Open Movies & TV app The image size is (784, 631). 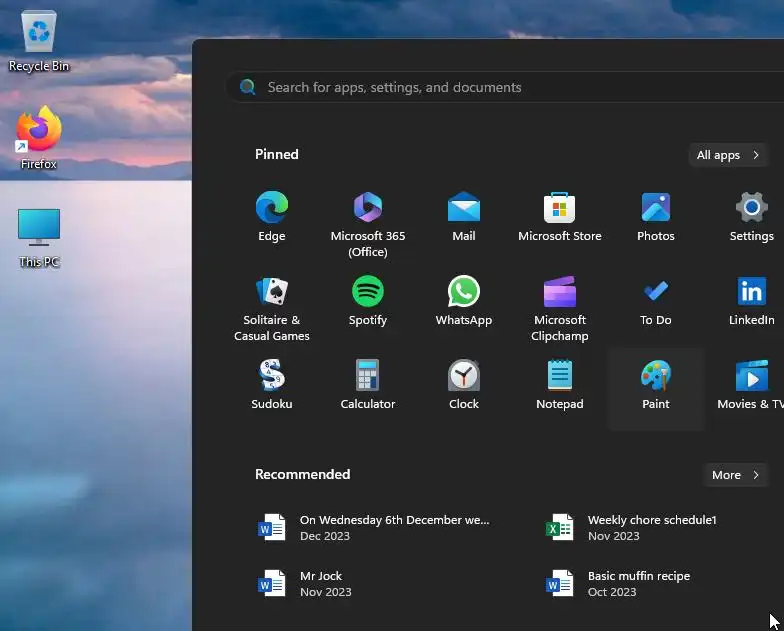[x=750, y=384]
